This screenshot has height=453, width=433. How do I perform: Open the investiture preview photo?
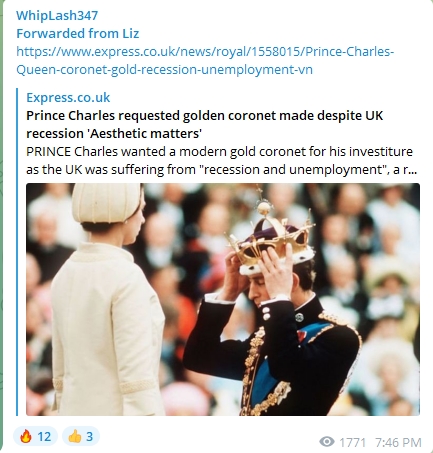point(223,299)
